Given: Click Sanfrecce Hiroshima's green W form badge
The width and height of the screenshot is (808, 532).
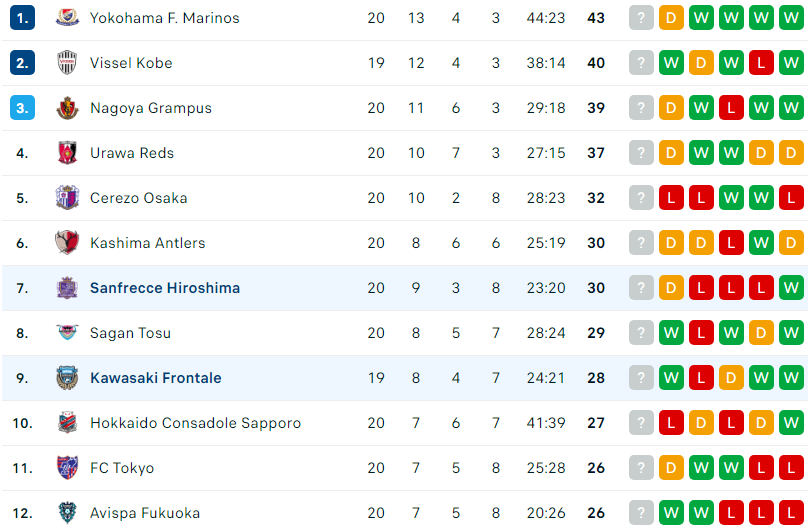Looking at the screenshot, I should click(x=791, y=288).
